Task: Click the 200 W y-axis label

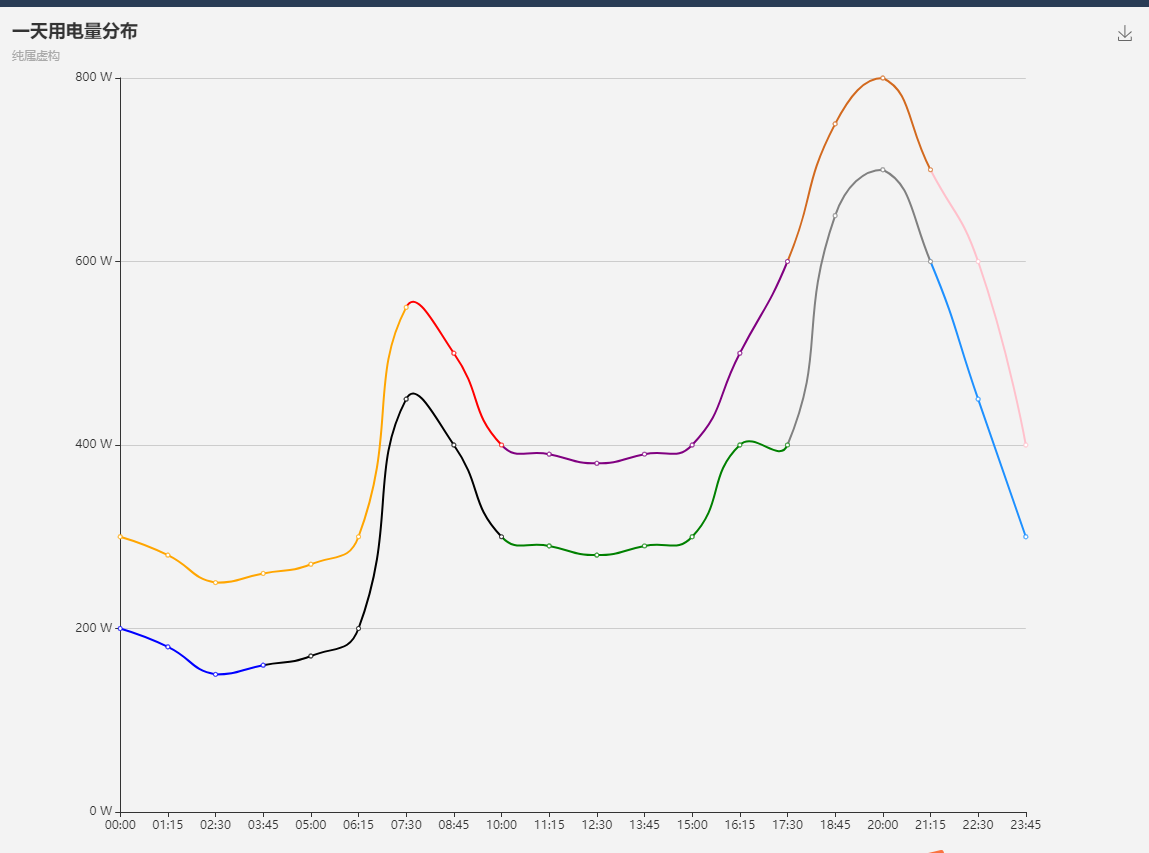Action: (94, 628)
